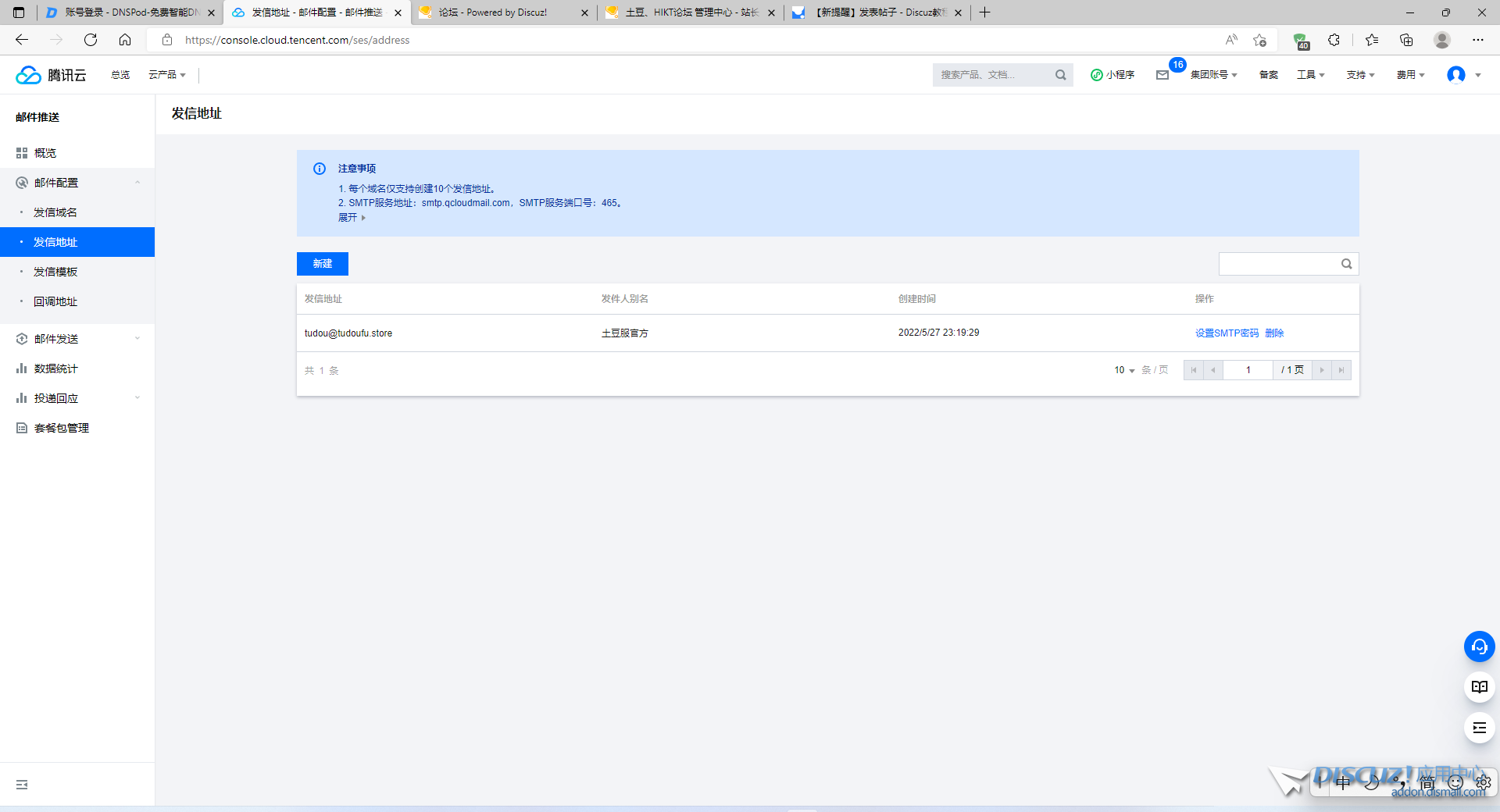
Task: Expand the 投递回应 sidebar section
Action: point(77,398)
